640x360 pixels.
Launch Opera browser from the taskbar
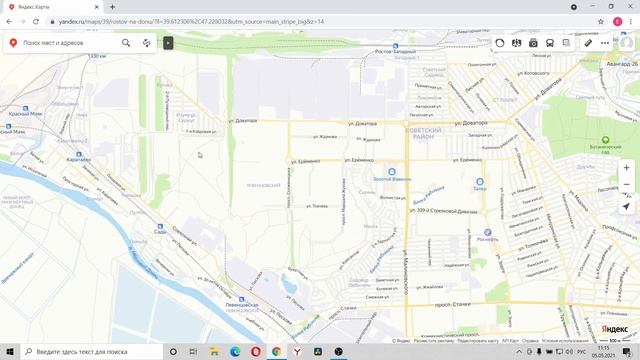[256, 351]
